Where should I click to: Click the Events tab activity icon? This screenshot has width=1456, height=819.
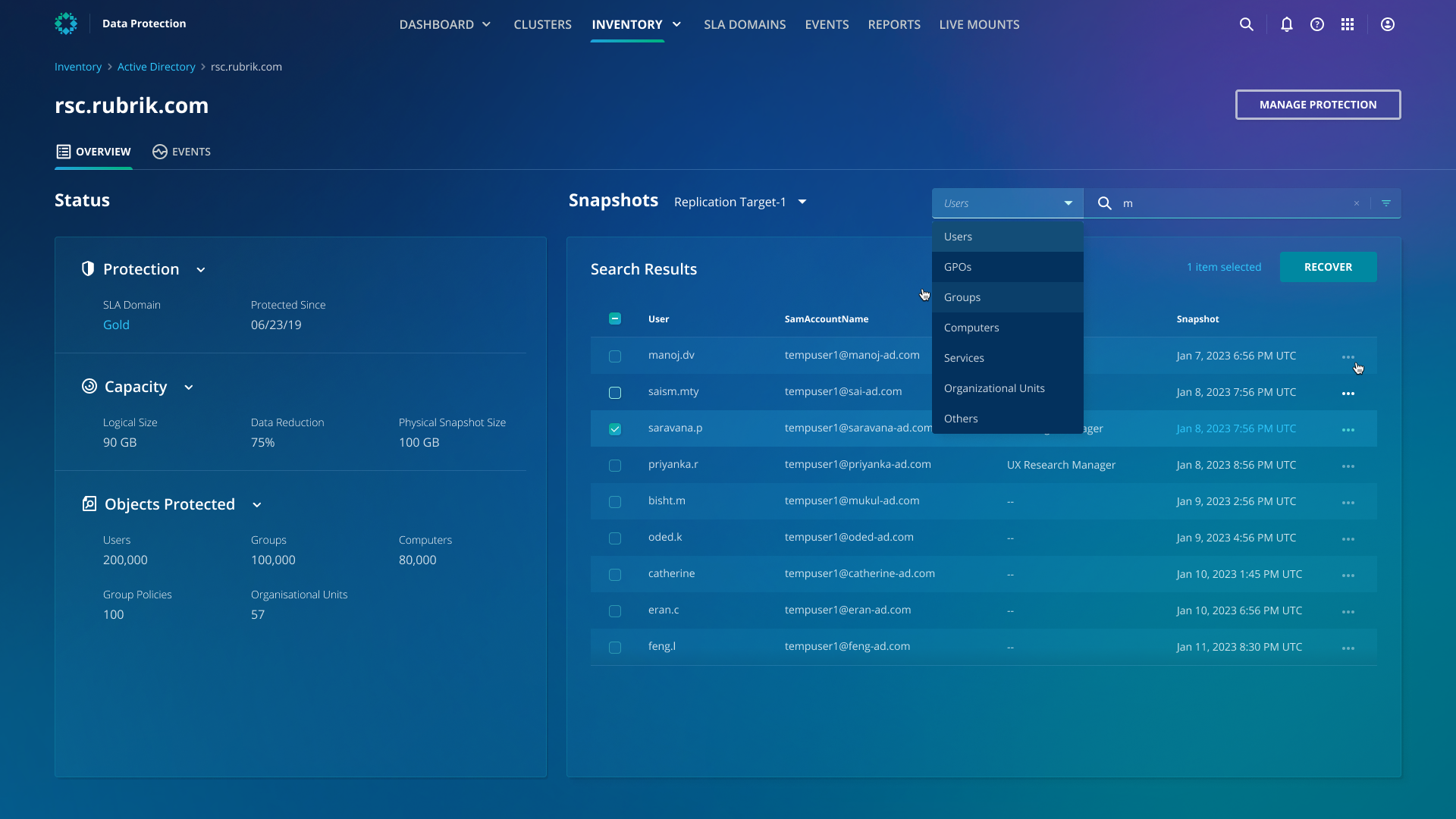(159, 152)
